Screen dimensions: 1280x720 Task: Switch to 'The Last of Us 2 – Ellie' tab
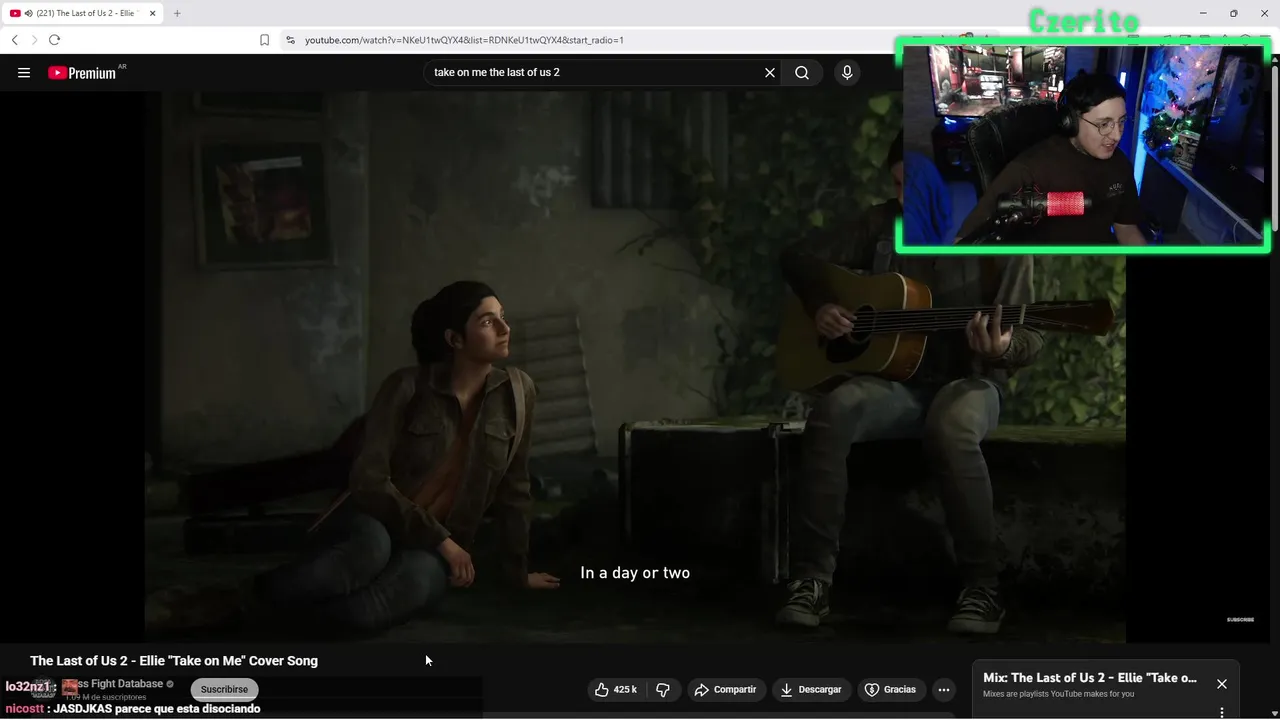[x=85, y=13]
